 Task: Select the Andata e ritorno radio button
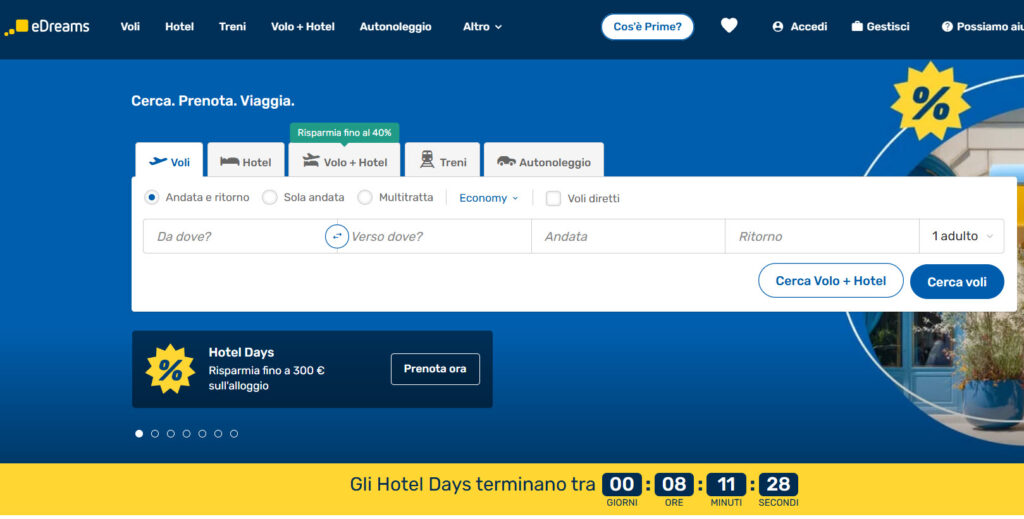(x=152, y=197)
